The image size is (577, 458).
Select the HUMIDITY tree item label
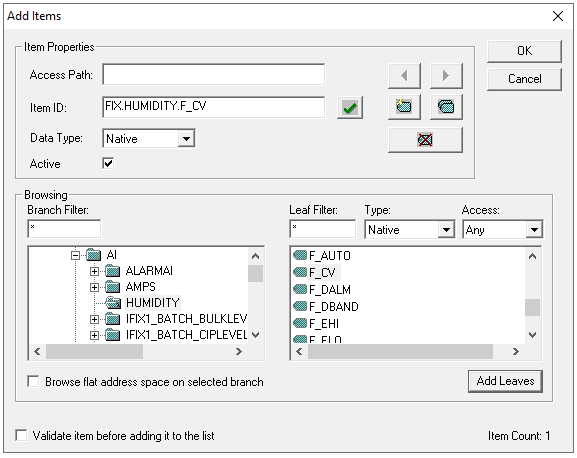point(152,303)
